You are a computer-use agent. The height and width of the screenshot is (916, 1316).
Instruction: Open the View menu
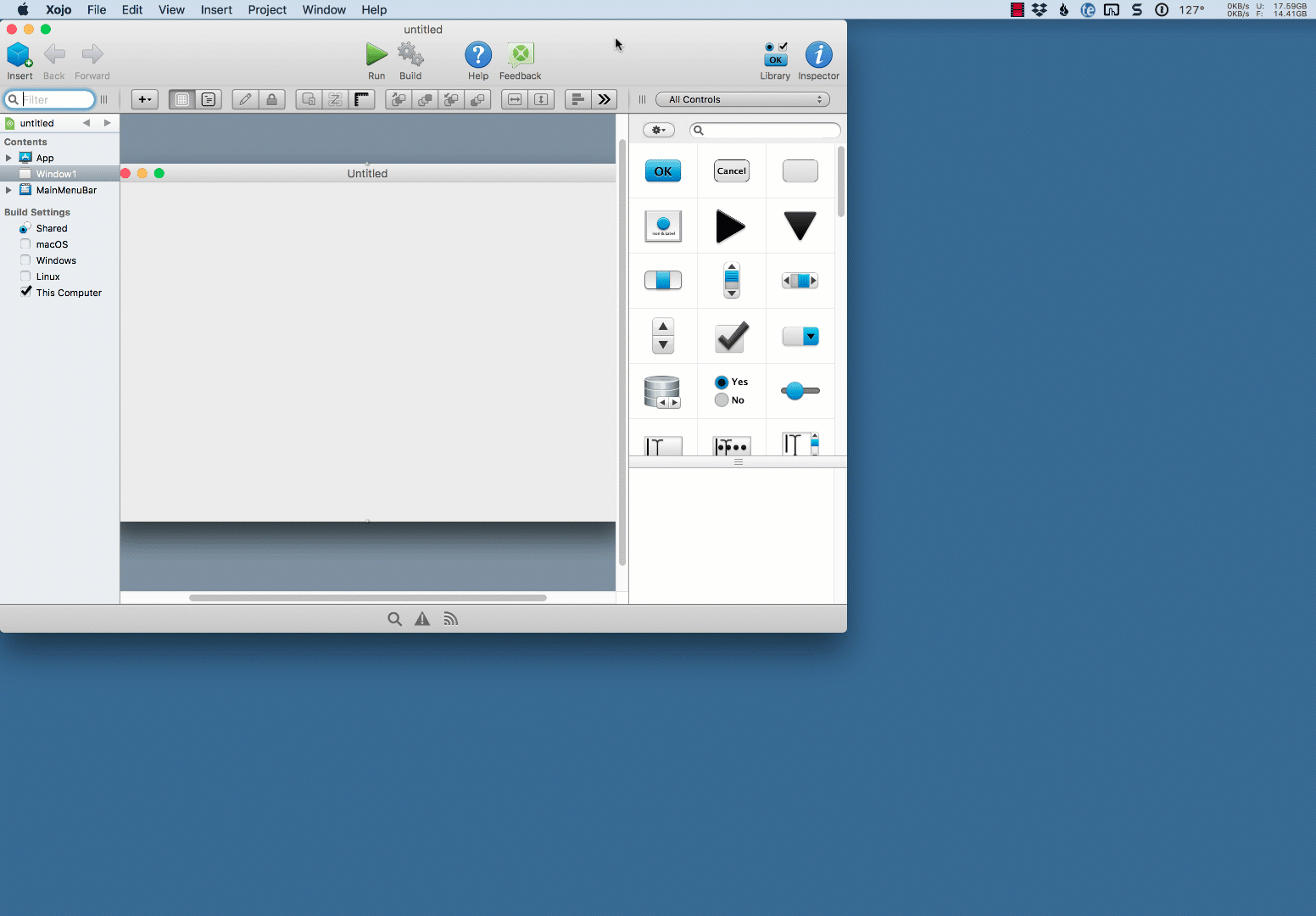[x=171, y=10]
